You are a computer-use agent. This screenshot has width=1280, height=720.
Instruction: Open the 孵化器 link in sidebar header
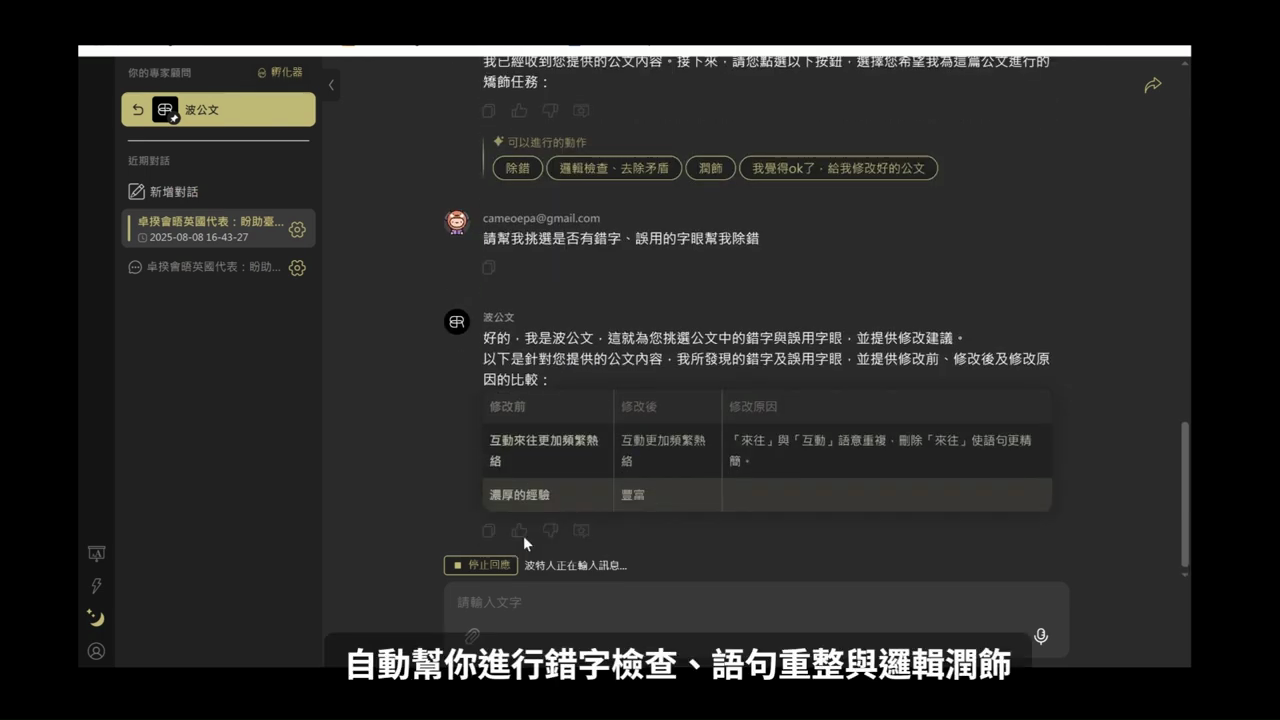280,73
